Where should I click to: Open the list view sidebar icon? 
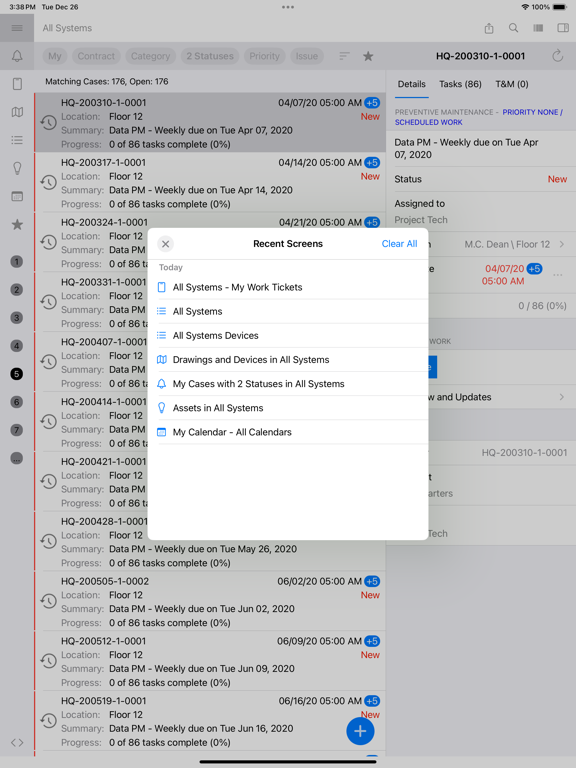coord(17,140)
